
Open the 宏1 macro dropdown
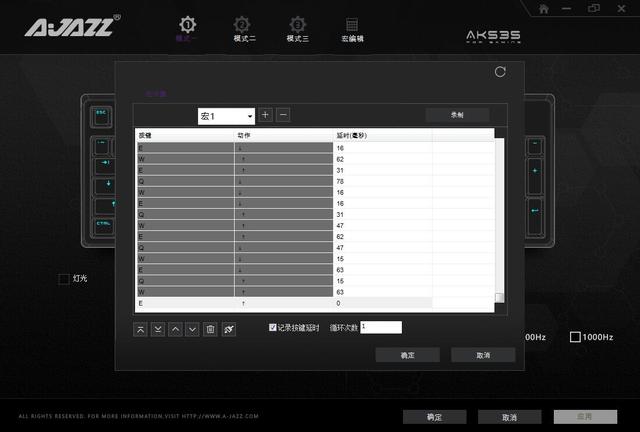point(226,116)
